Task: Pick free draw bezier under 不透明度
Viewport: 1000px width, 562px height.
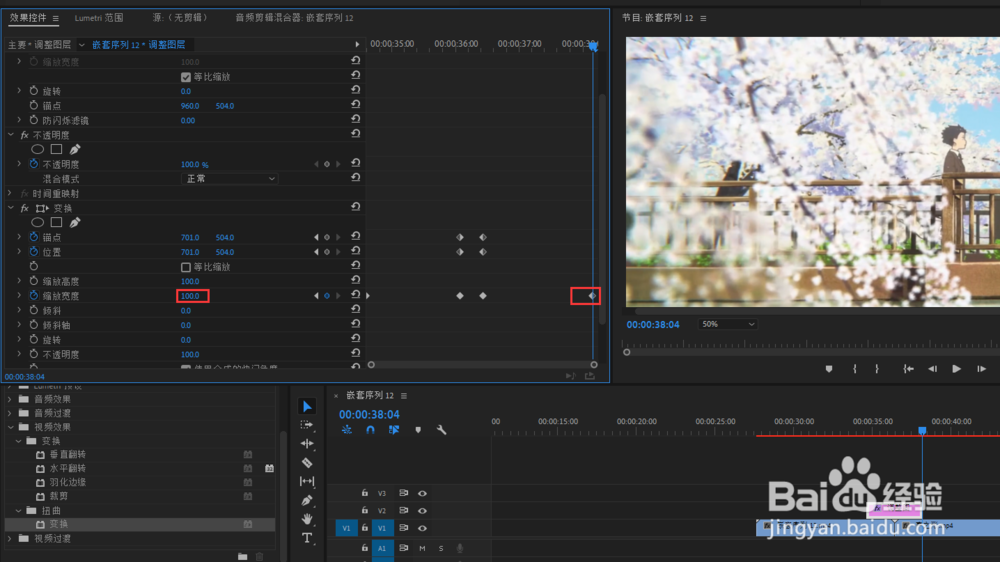Action: click(75, 149)
